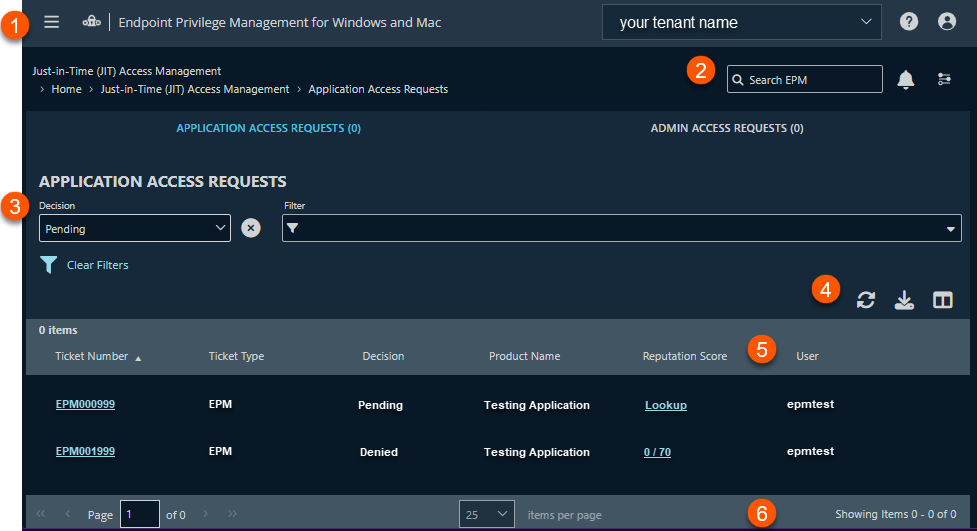Click Home in the breadcrumb

tap(67, 89)
